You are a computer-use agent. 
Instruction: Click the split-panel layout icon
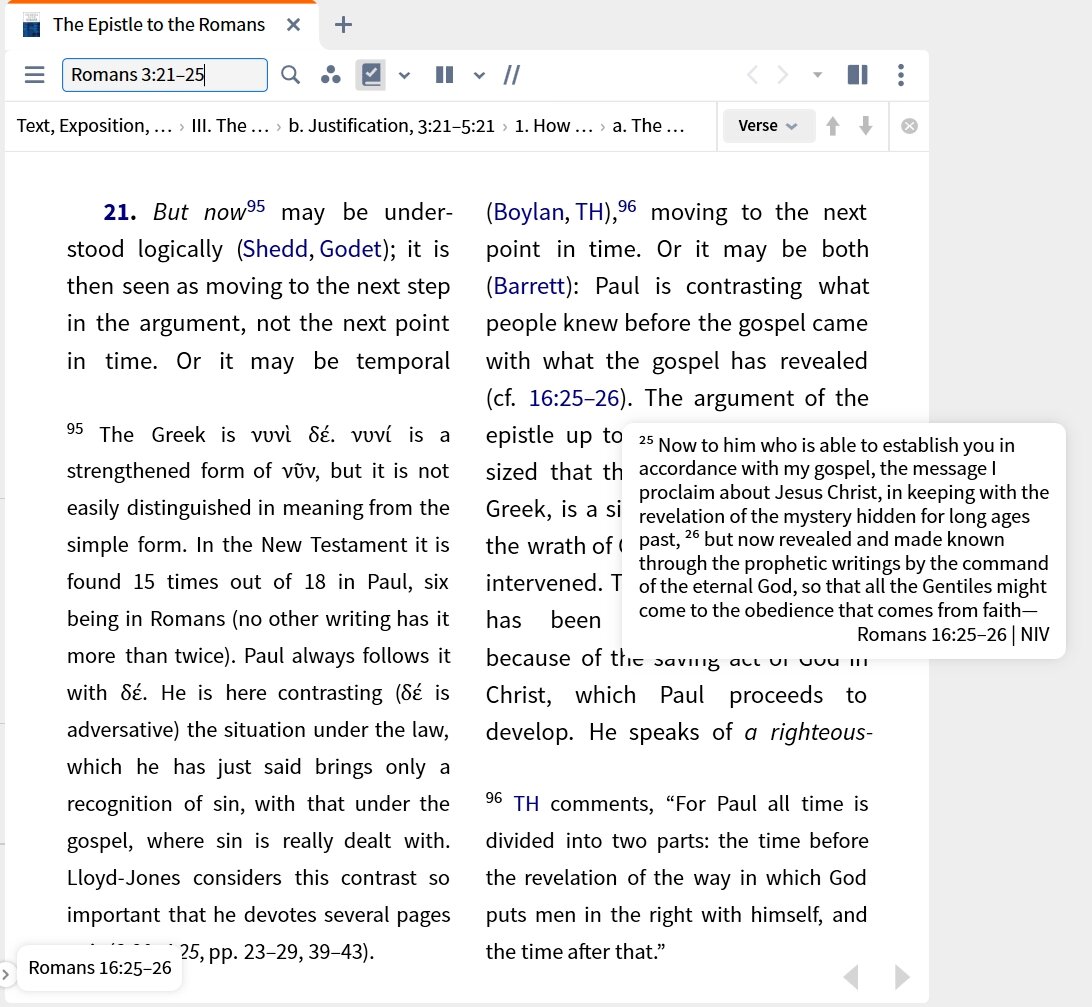point(857,75)
